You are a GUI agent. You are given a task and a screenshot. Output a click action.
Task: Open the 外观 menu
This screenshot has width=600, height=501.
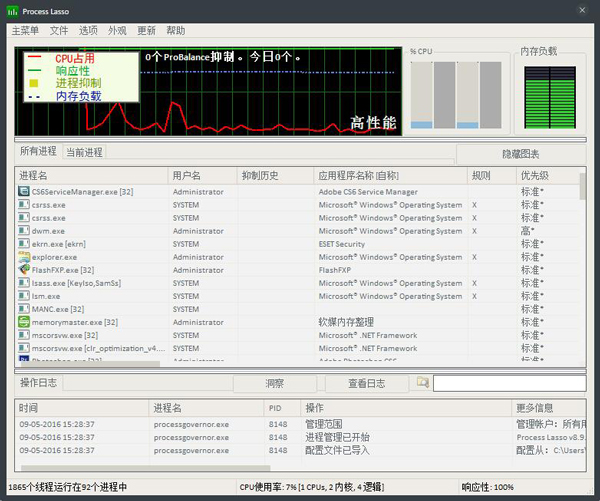pos(117,31)
